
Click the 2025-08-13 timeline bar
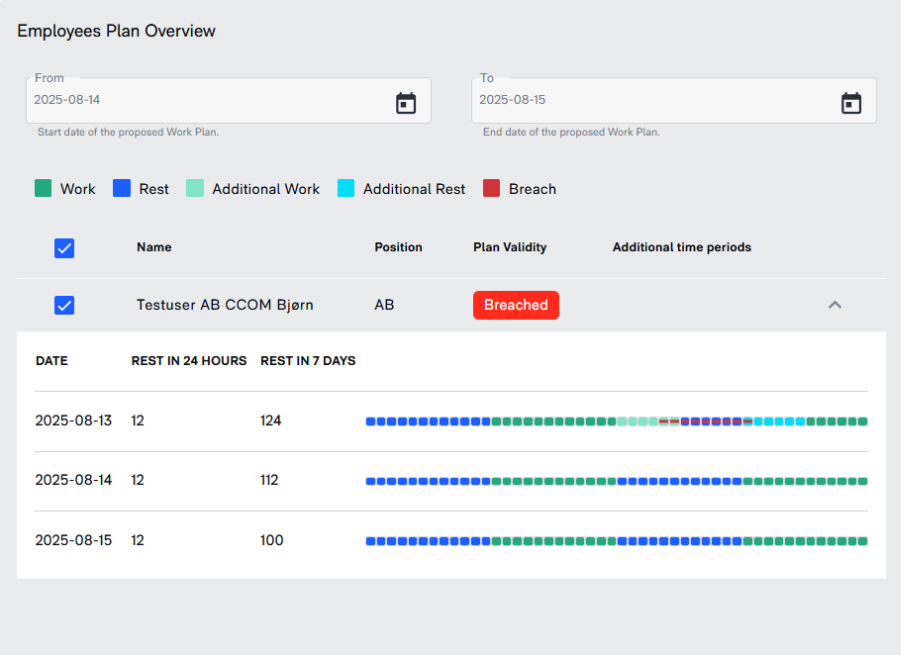pyautogui.click(x=617, y=422)
